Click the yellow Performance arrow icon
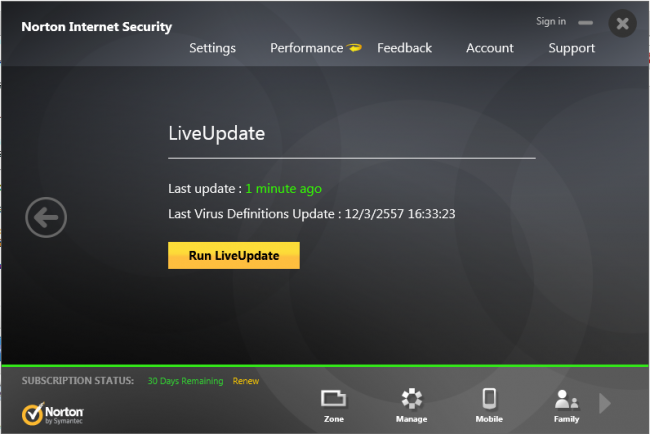The height and width of the screenshot is (434, 650). coord(354,48)
